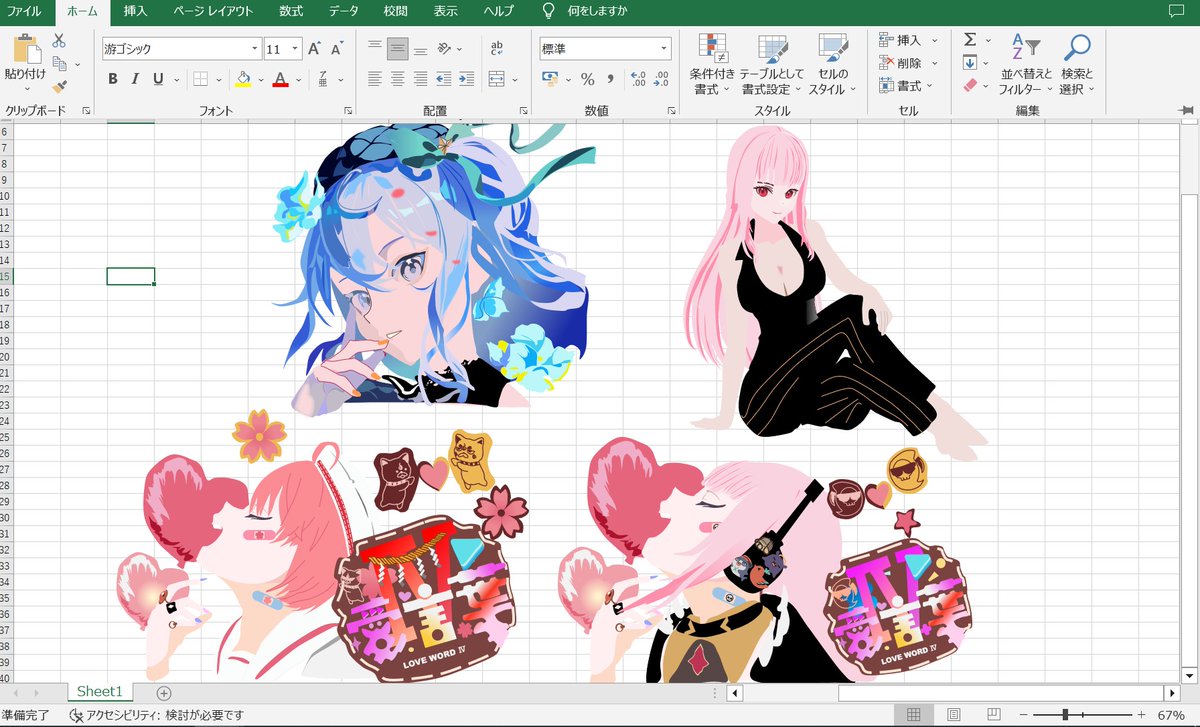This screenshot has height=727, width=1200.
Task: Increase decimal places
Action: point(637,79)
